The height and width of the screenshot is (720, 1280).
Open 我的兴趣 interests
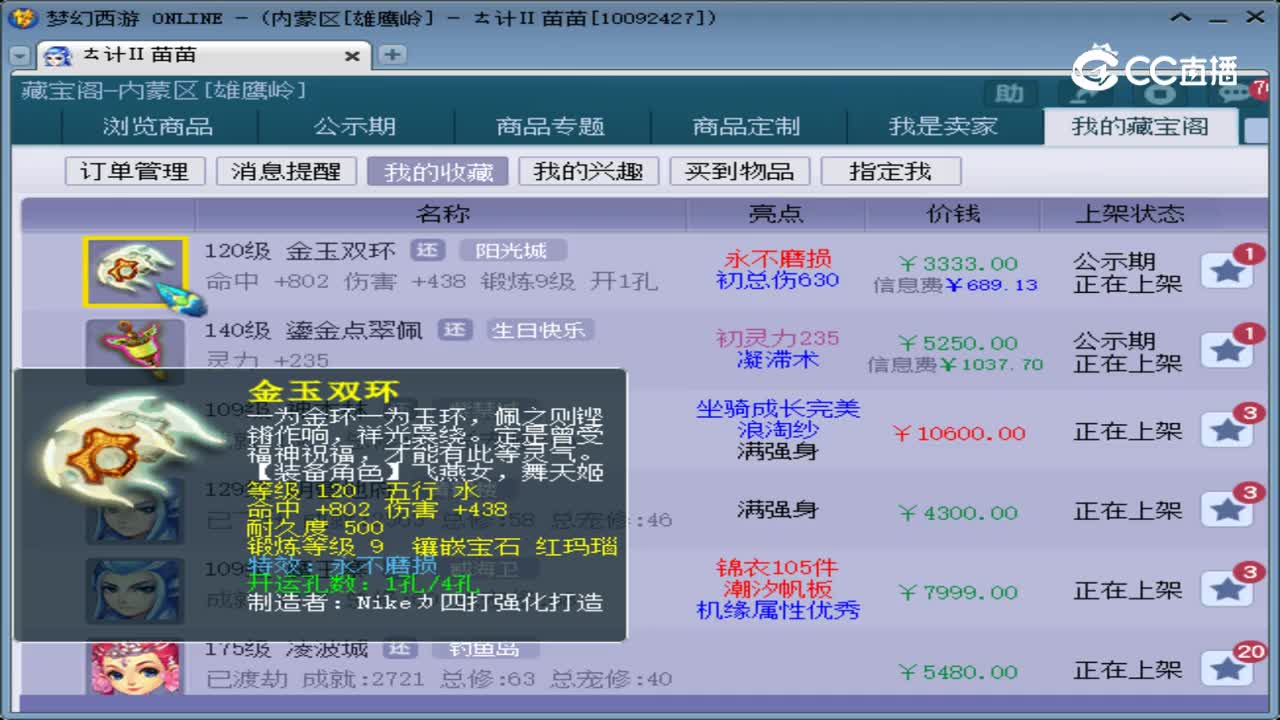click(588, 171)
